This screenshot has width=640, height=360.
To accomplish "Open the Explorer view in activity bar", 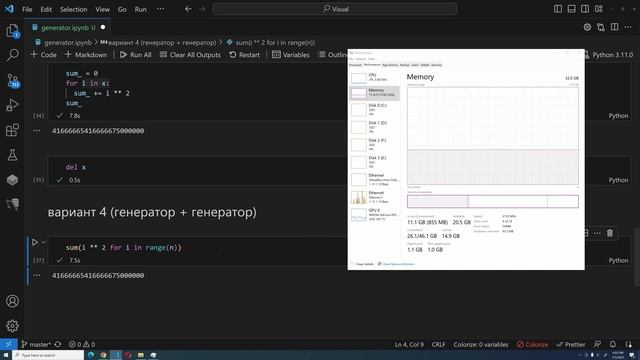I will (x=12, y=31).
